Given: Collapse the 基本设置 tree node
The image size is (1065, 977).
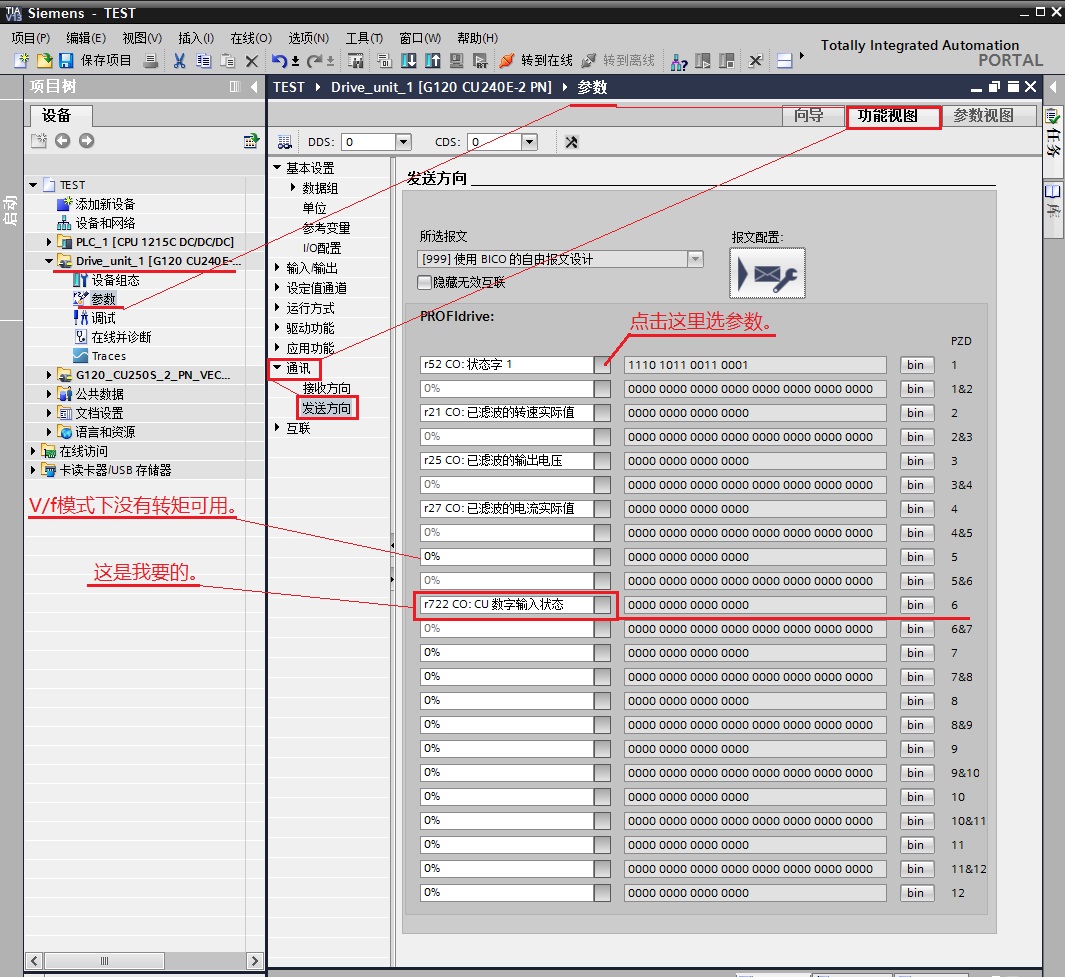Looking at the screenshot, I should coord(277,167).
